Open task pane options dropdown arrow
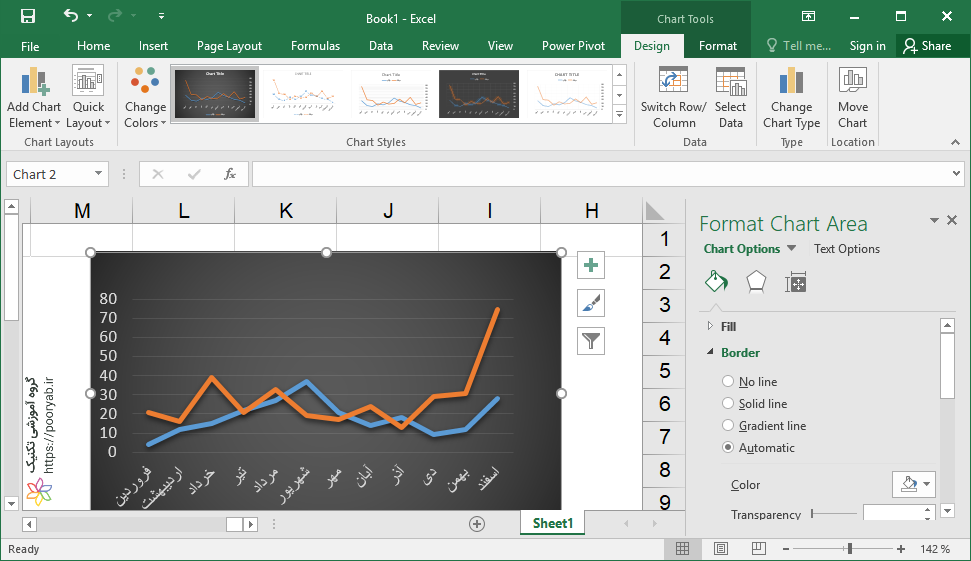 (x=934, y=220)
